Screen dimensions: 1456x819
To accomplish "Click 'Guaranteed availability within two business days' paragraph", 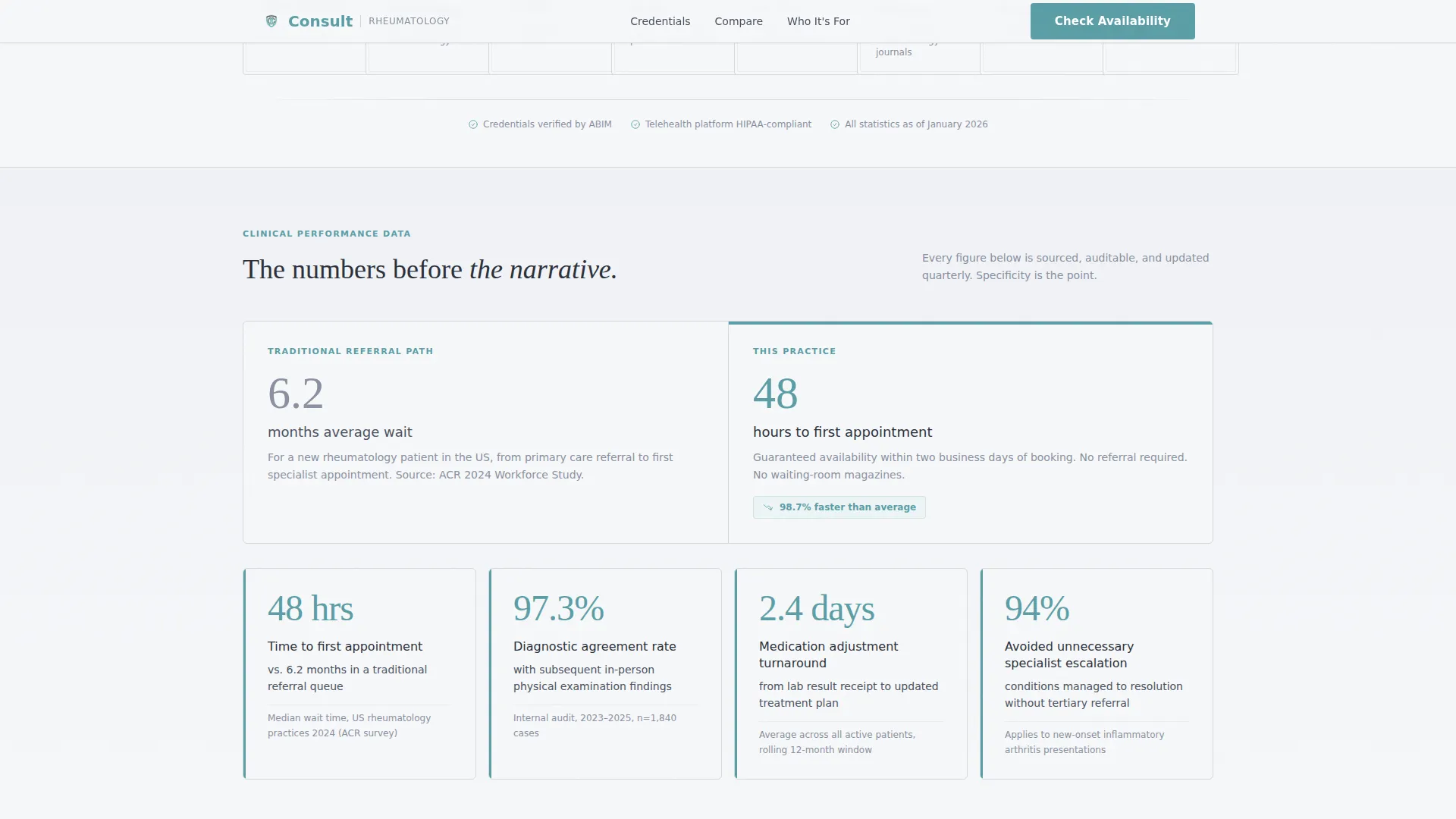I will tap(970, 466).
